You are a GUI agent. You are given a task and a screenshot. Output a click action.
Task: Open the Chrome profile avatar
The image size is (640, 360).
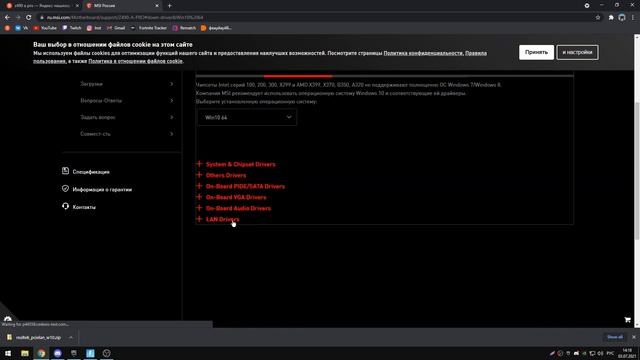click(622, 18)
